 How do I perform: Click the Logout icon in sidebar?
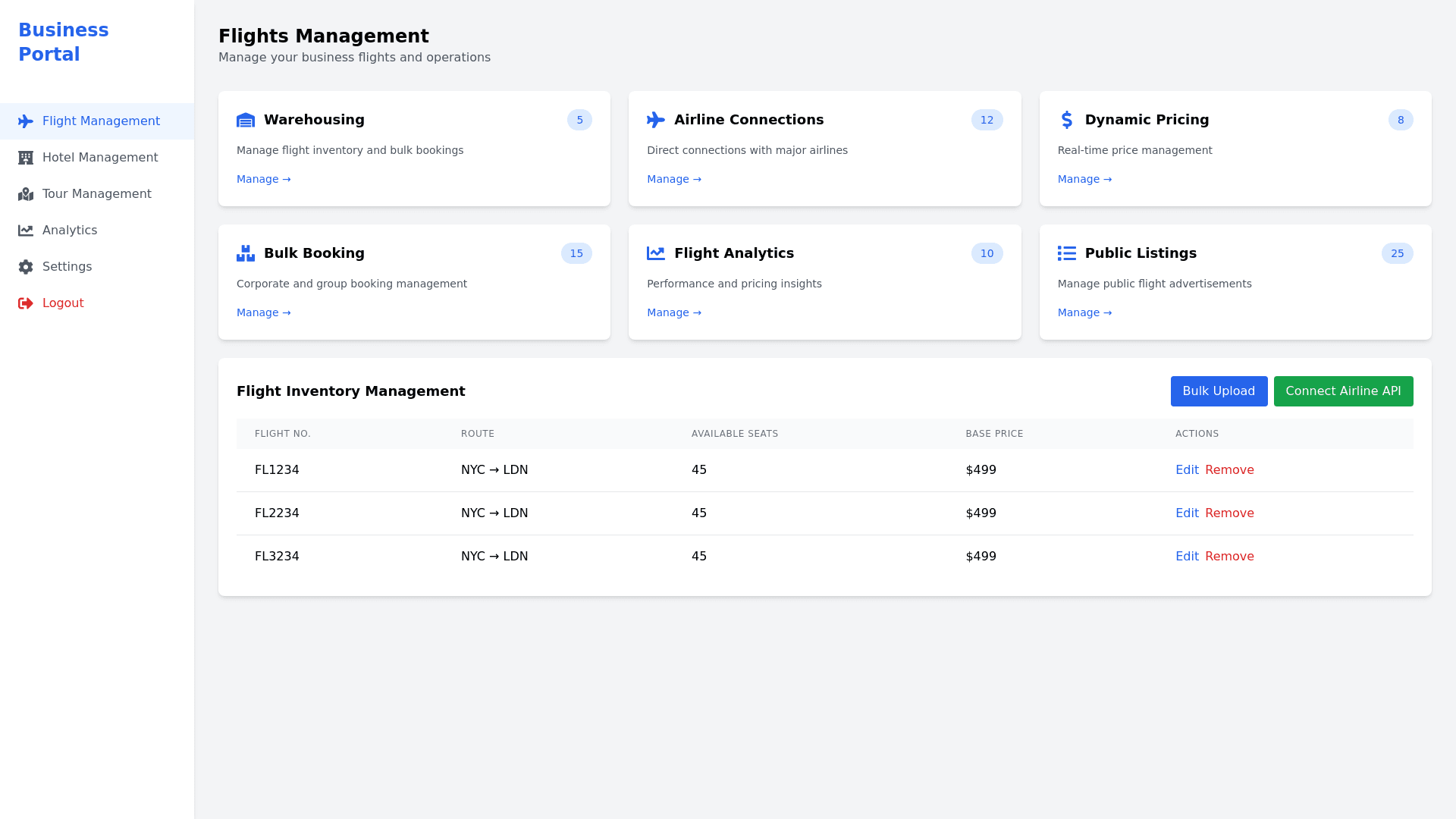[x=26, y=303]
